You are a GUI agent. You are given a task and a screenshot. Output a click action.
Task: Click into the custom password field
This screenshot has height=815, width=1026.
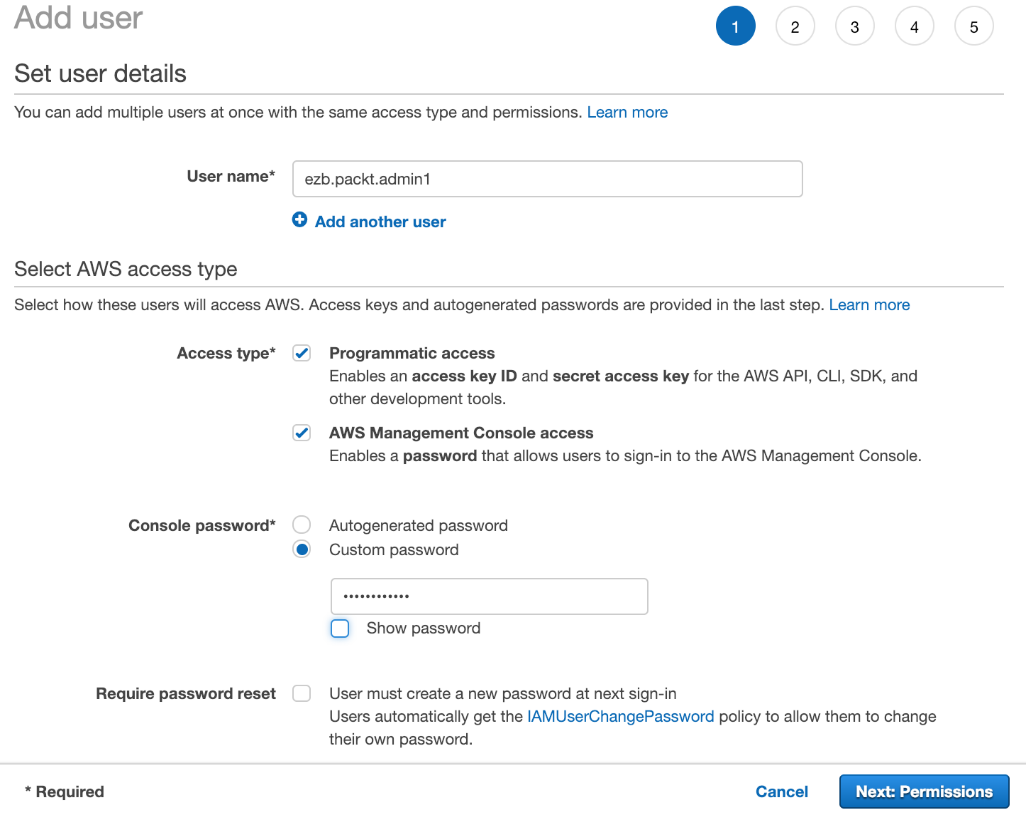(x=489, y=596)
